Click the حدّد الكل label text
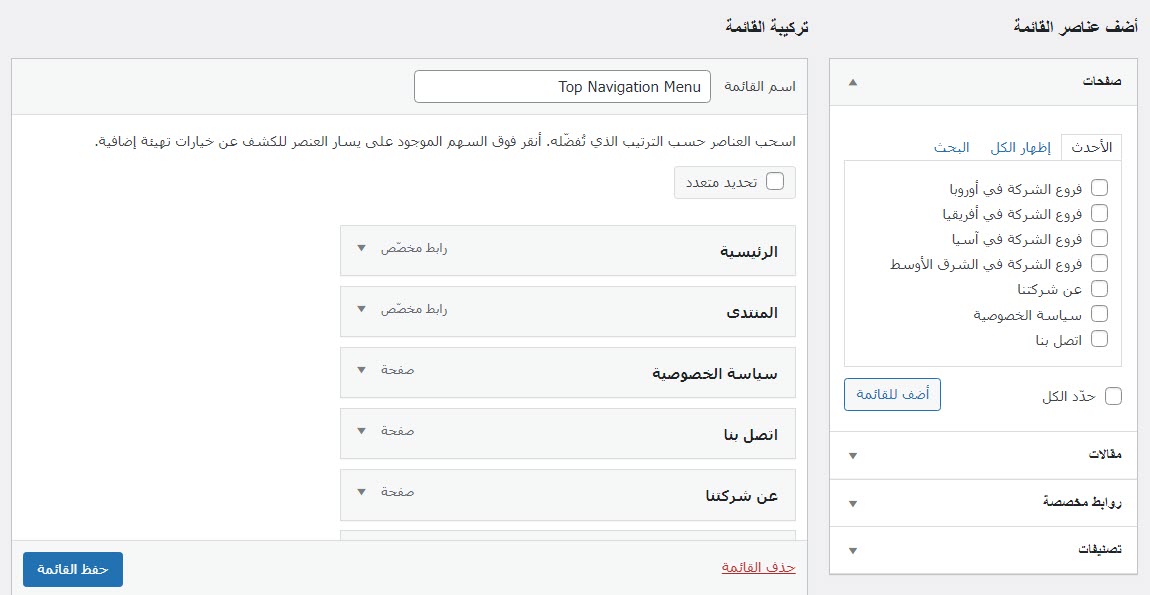This screenshot has width=1150, height=595. tap(1069, 396)
